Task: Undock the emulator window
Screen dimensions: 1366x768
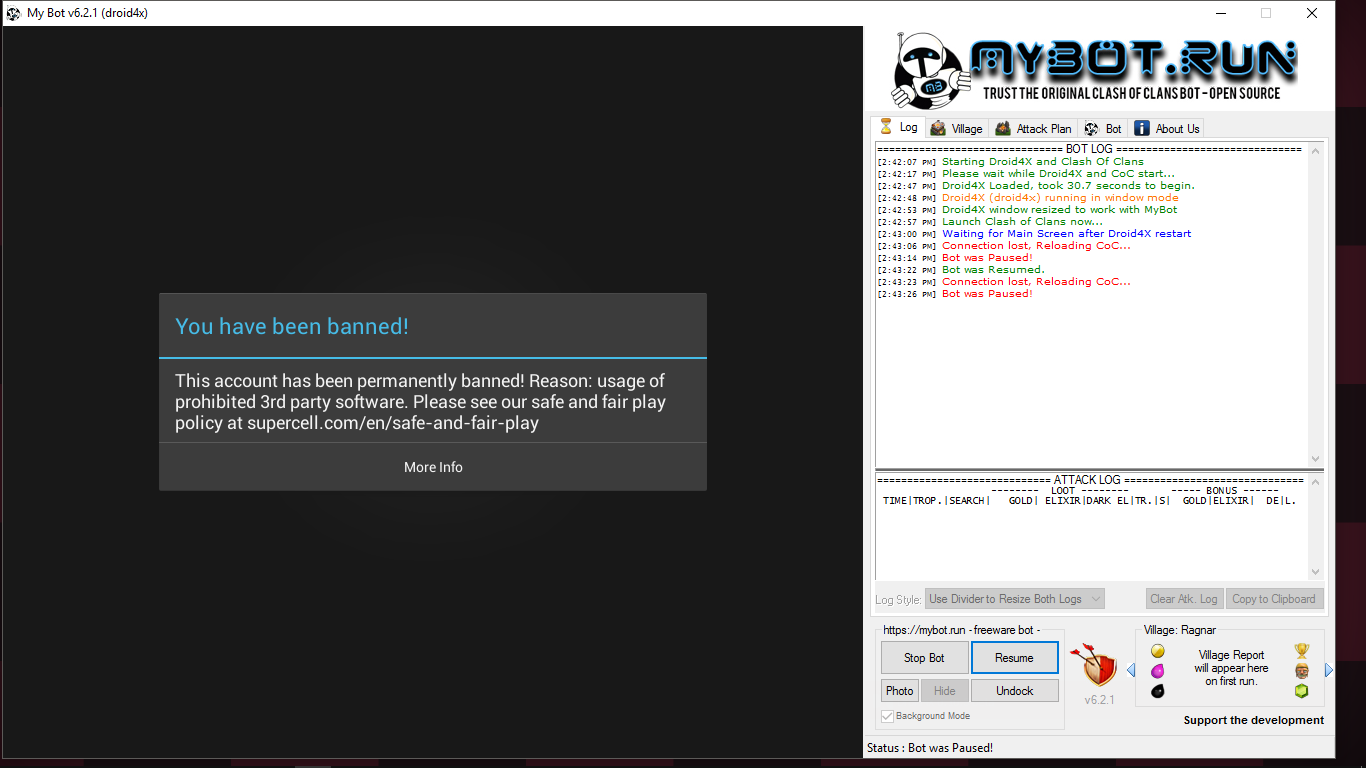Action: pyautogui.click(x=1014, y=691)
